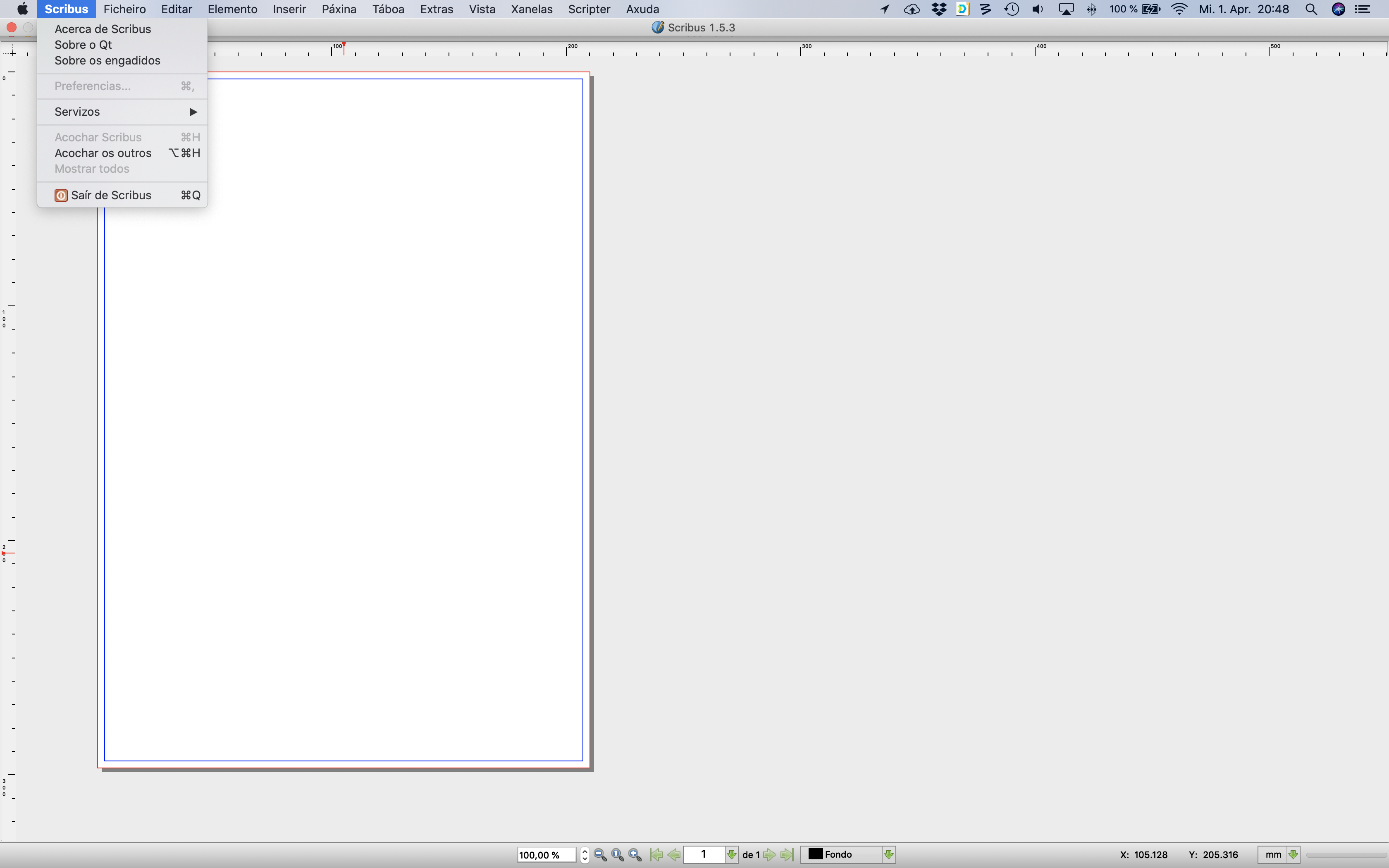Go to first page arrow icon
The image size is (1389, 868).
click(656, 854)
